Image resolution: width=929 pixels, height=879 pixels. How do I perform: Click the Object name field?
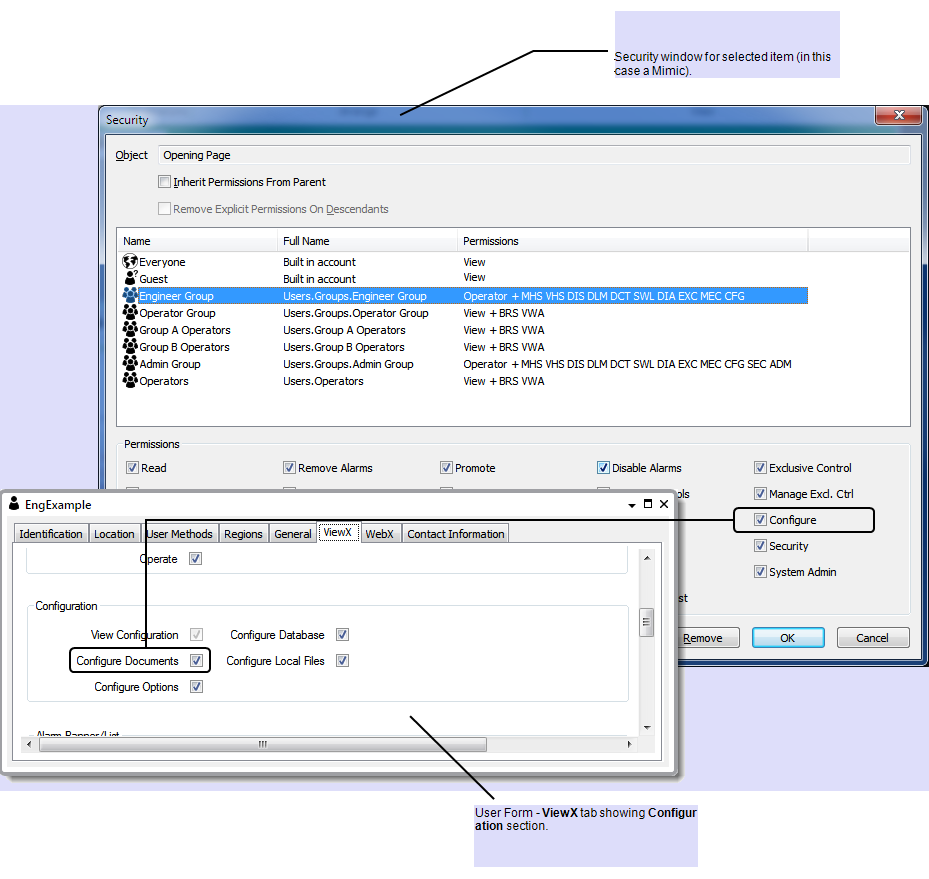[533, 155]
